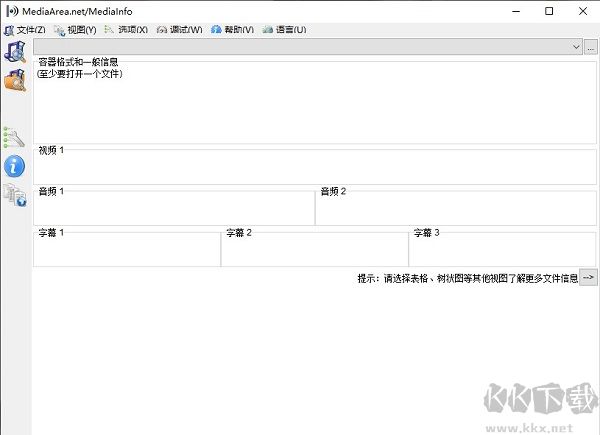Click the (至少要打开一个文件) text

click(80, 73)
